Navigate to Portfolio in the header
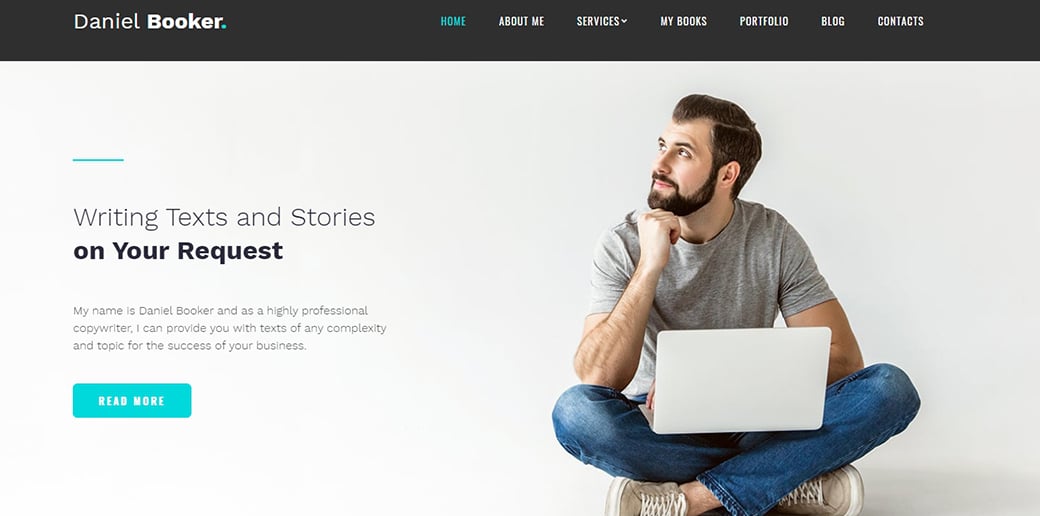Viewport: 1040px width, 516px height. [x=764, y=21]
